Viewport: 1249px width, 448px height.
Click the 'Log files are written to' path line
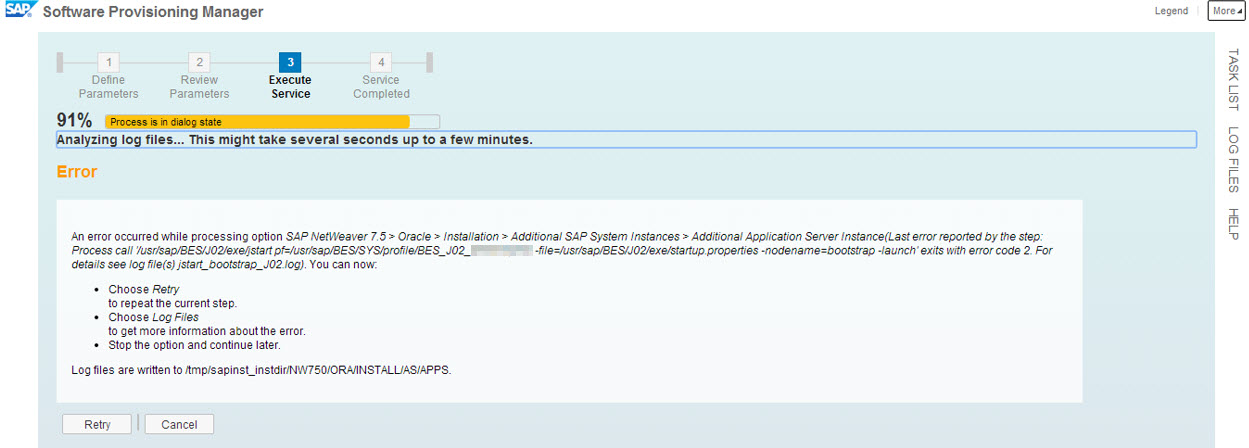point(262,370)
